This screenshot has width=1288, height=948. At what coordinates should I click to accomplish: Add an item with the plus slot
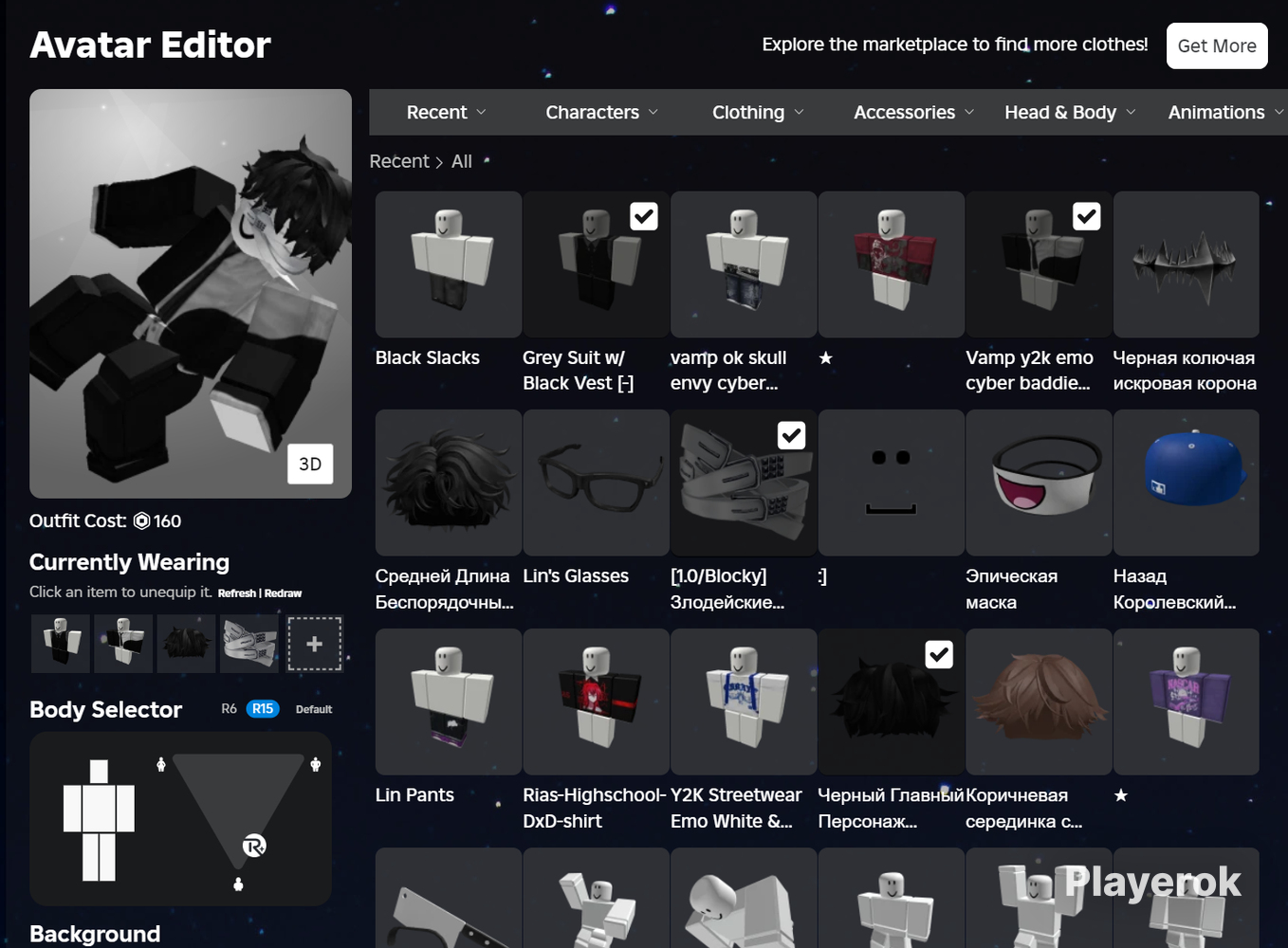pos(315,644)
